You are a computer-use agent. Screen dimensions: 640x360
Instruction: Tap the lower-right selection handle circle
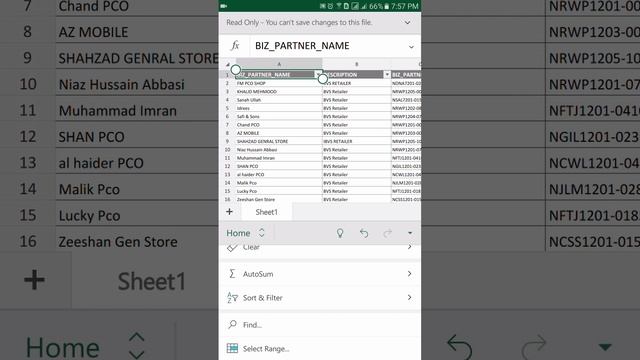coord(322,79)
